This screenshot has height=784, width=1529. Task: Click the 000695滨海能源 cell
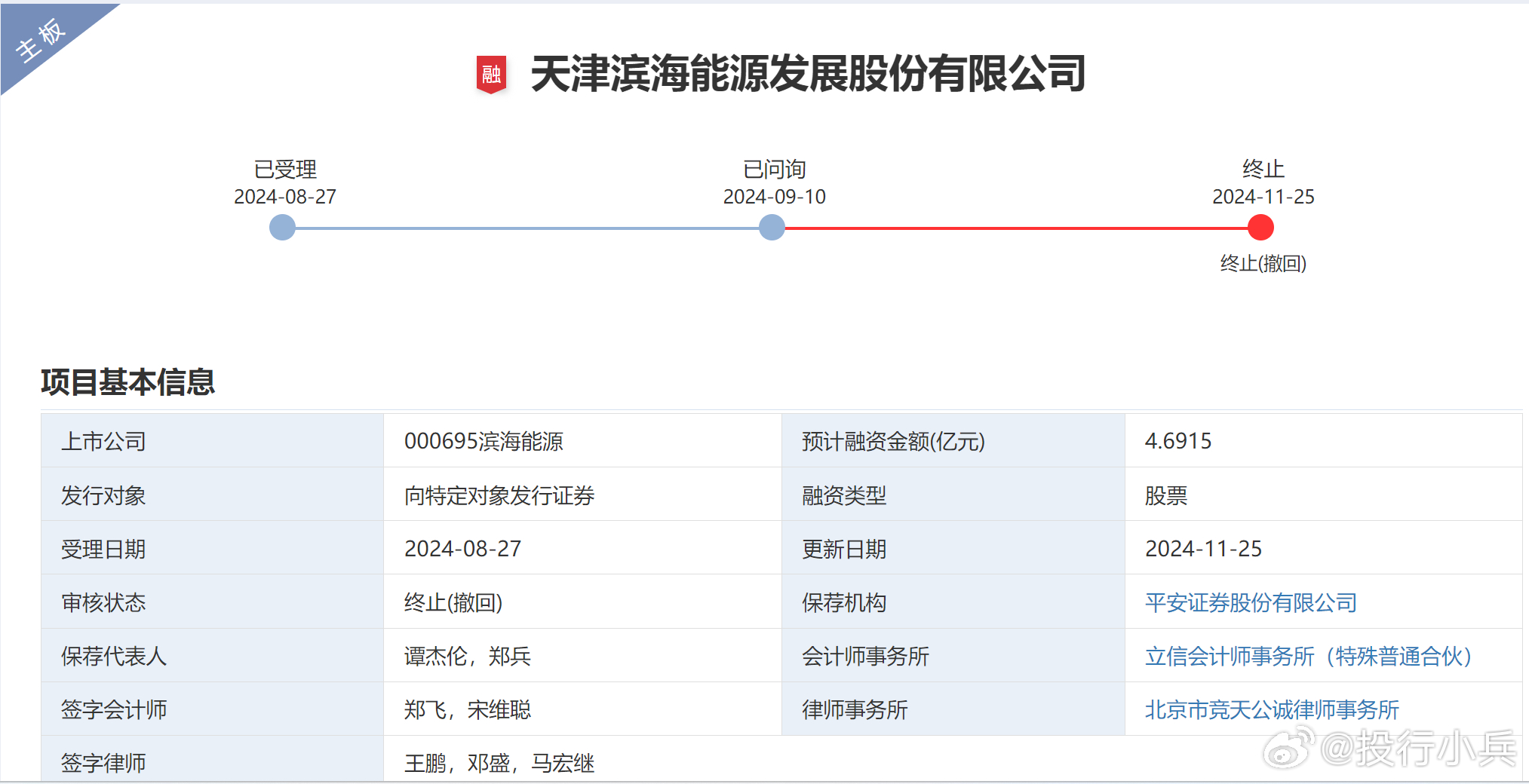(582, 441)
